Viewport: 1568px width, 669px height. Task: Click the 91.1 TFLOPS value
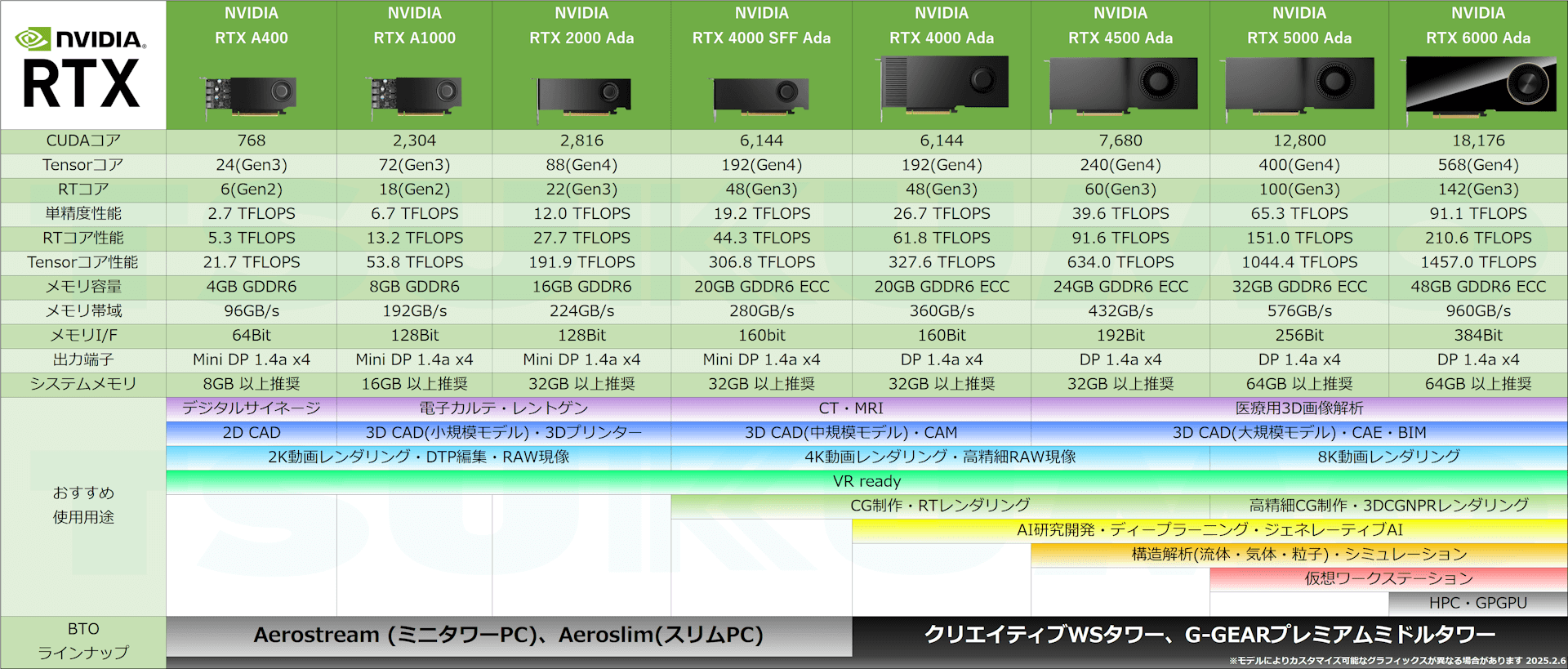[1478, 213]
